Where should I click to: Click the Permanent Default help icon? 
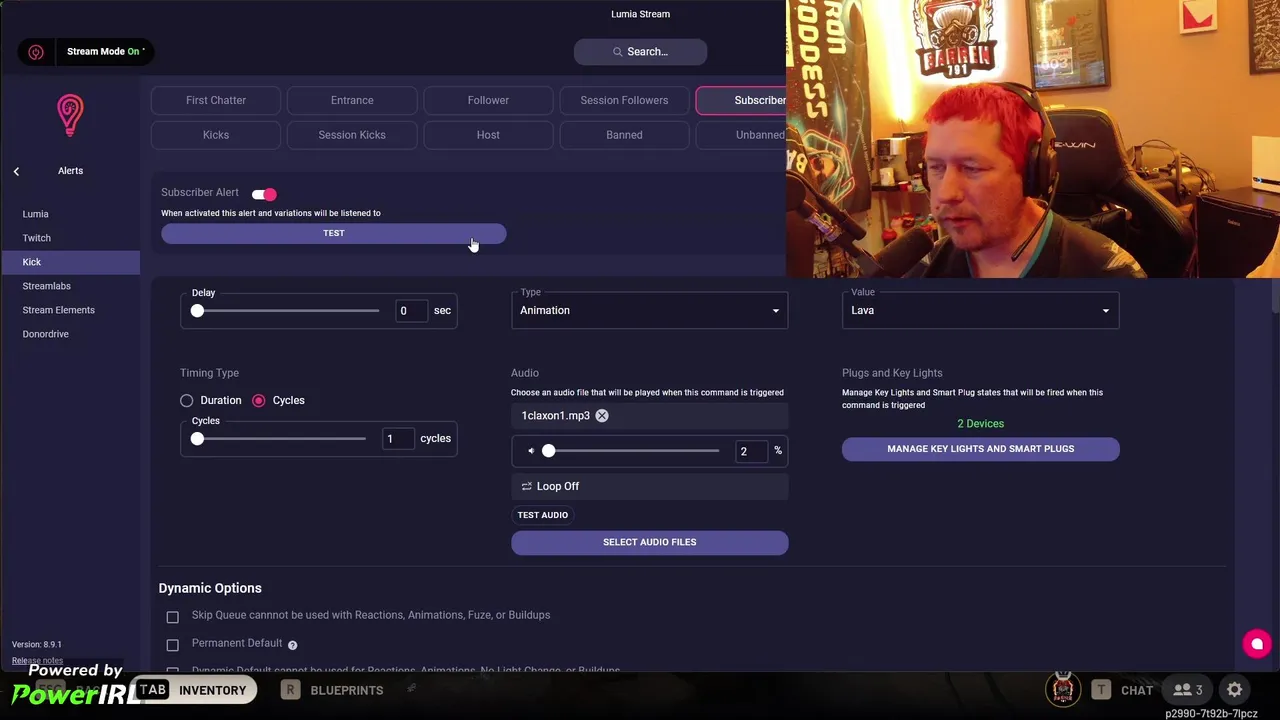(292, 645)
